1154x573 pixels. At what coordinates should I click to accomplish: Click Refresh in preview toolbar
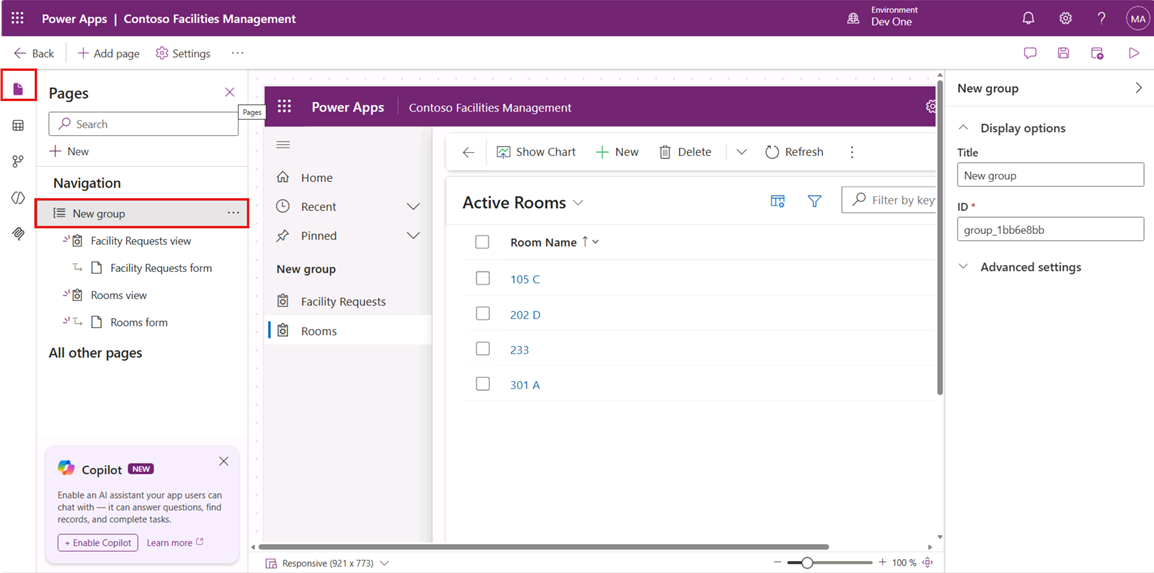click(x=794, y=152)
